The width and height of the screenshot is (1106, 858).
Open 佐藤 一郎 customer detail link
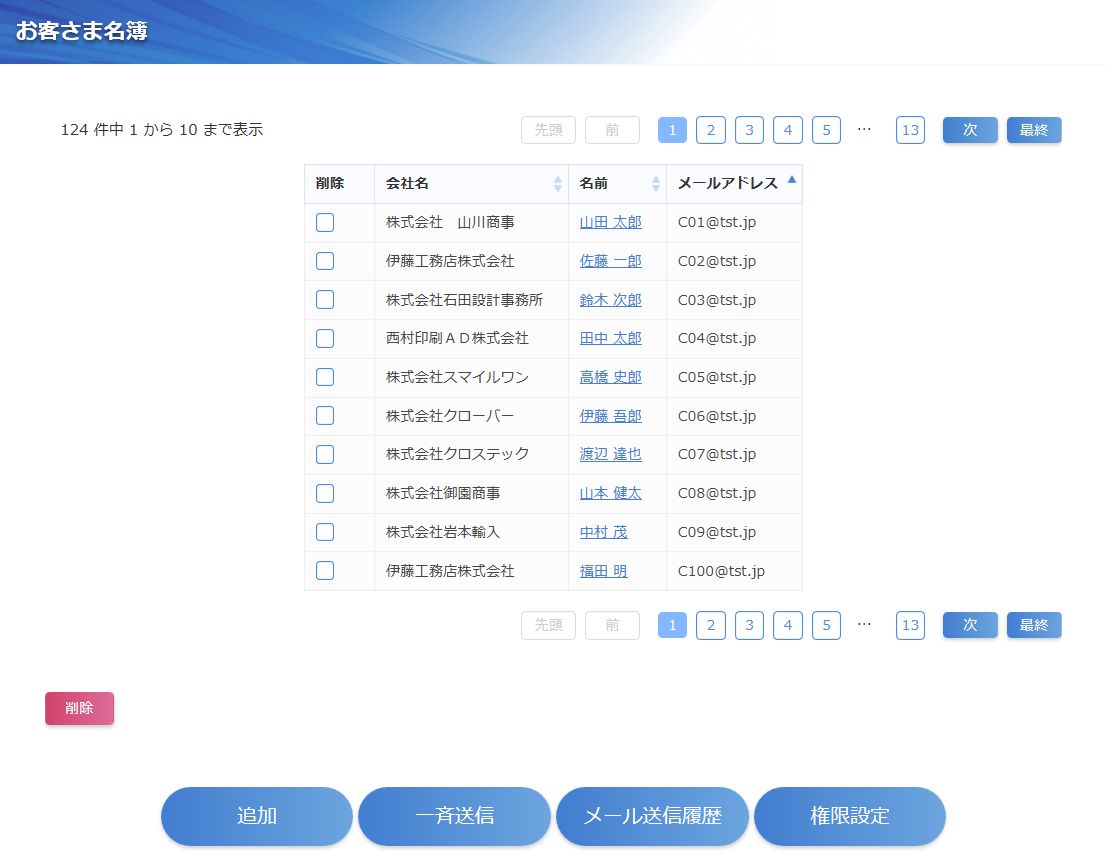pyautogui.click(x=610, y=261)
